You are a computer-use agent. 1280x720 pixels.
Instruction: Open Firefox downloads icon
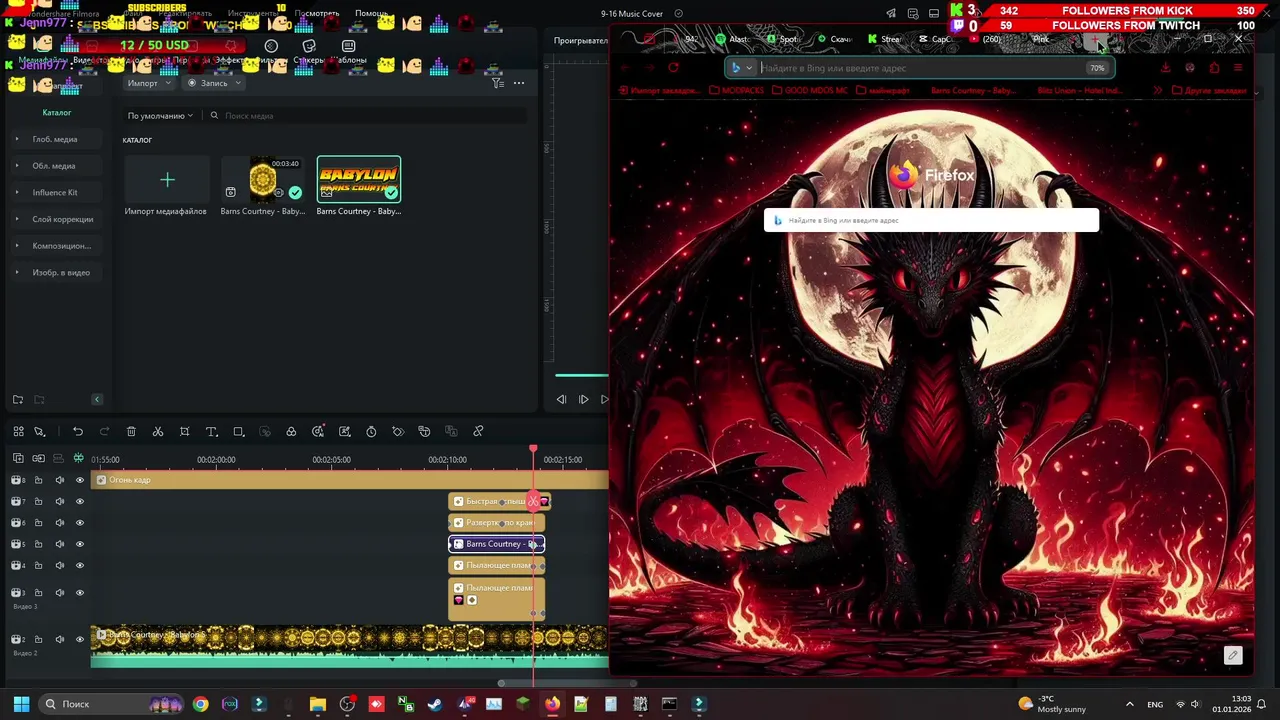(1165, 68)
